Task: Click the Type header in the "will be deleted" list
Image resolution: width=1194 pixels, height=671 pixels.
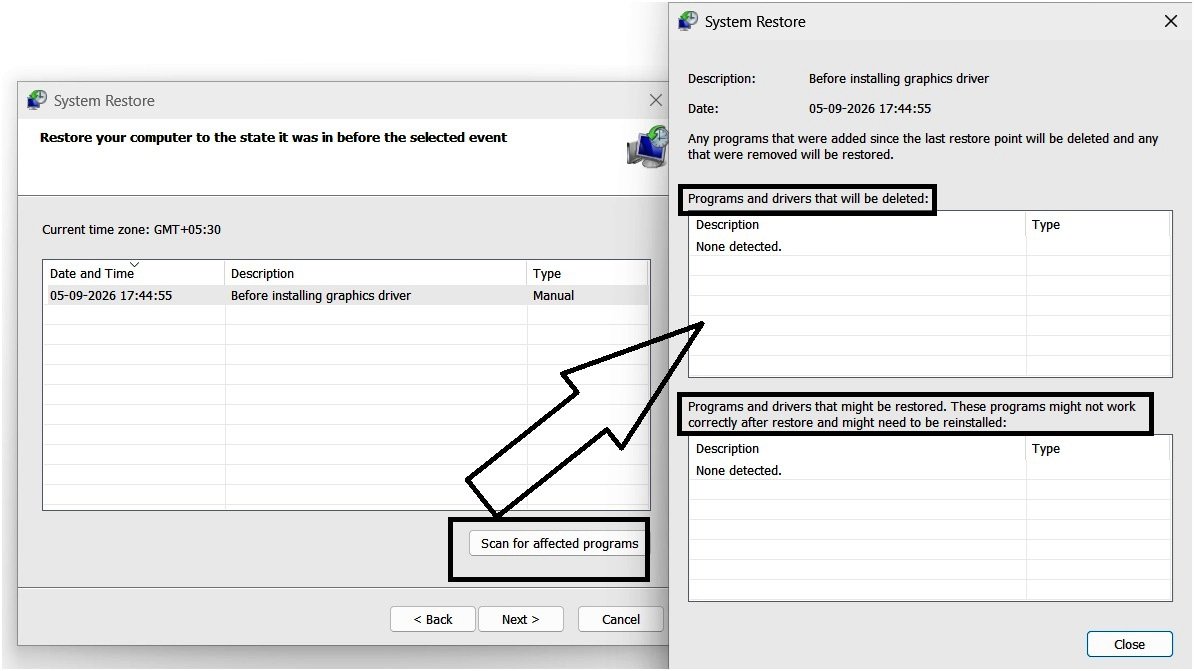Action: click(1098, 225)
